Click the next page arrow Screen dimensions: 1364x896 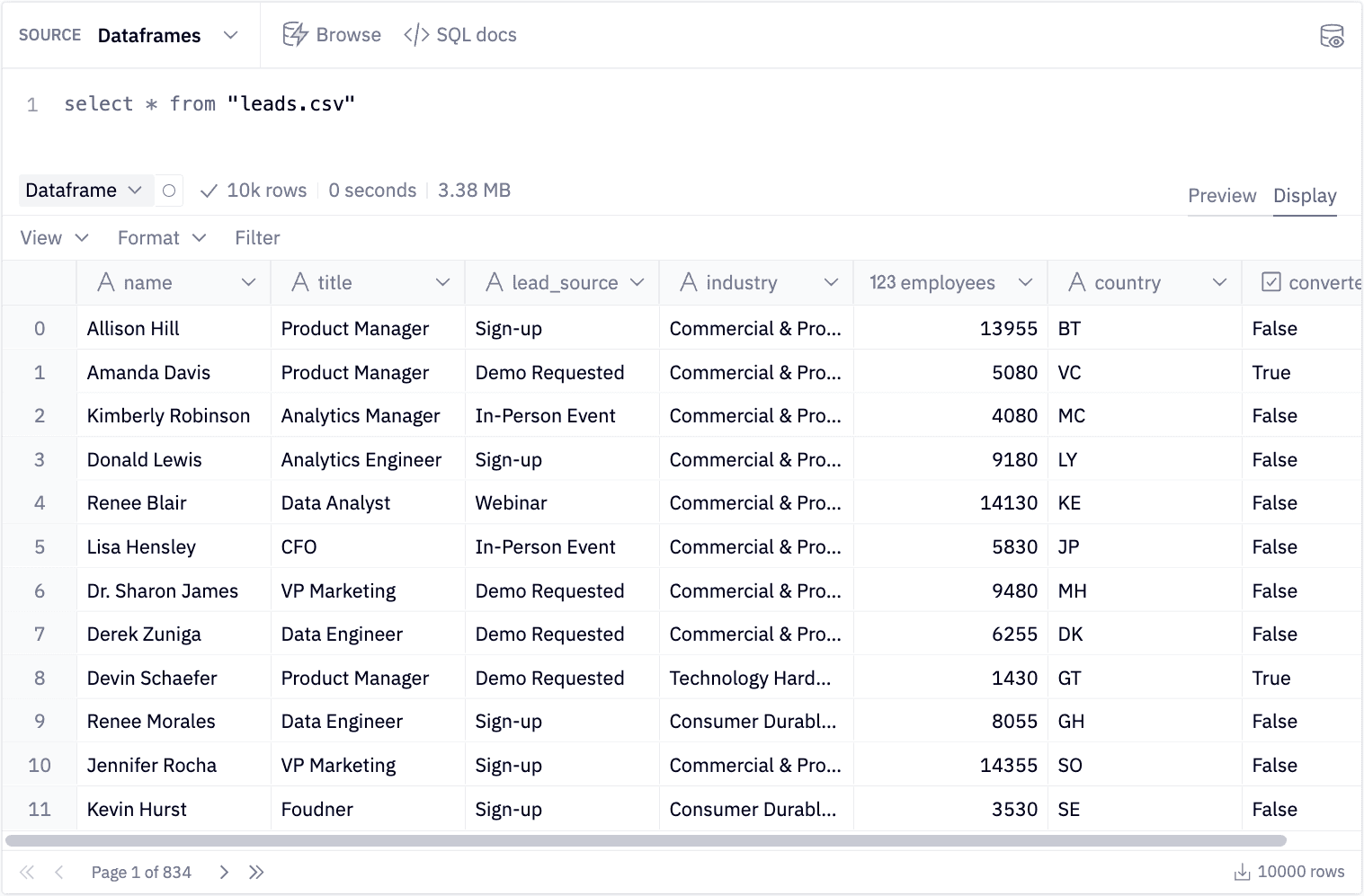(x=223, y=872)
